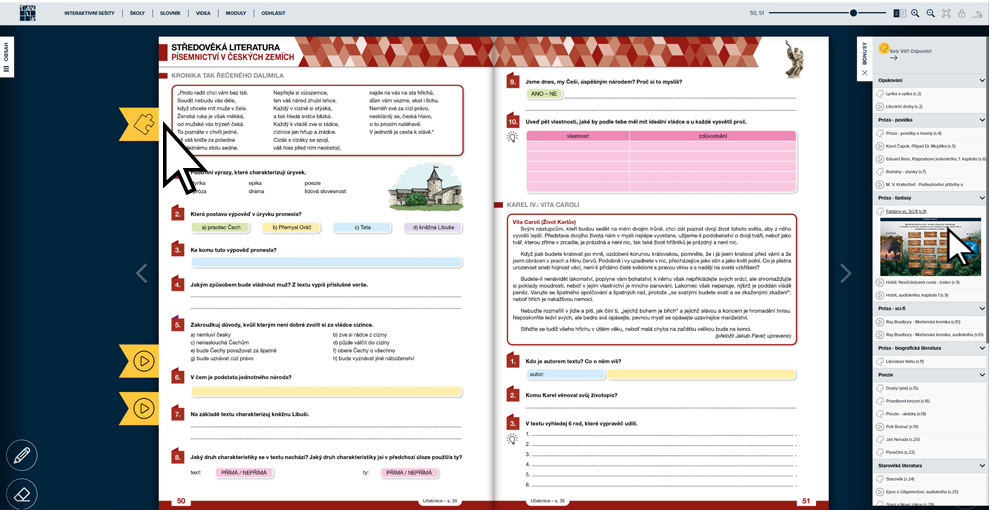This screenshot has height=510, width=991.
Task: Choose answer c) Teta
Action: tap(362, 228)
